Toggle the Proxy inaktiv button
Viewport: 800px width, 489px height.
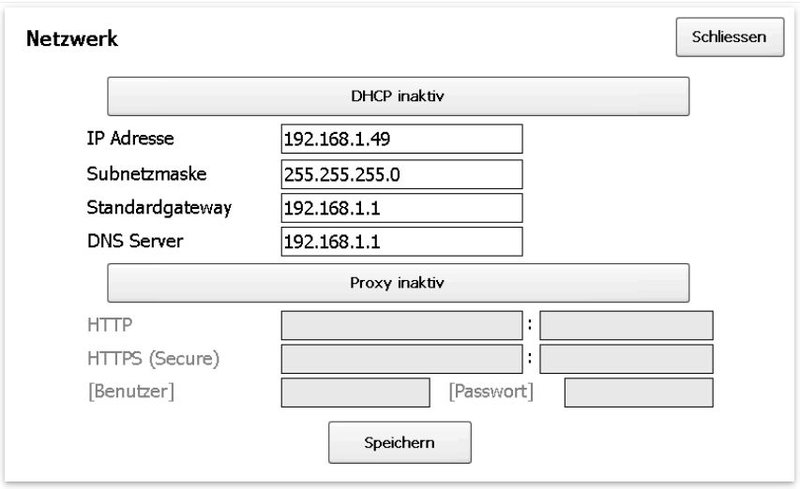point(398,283)
